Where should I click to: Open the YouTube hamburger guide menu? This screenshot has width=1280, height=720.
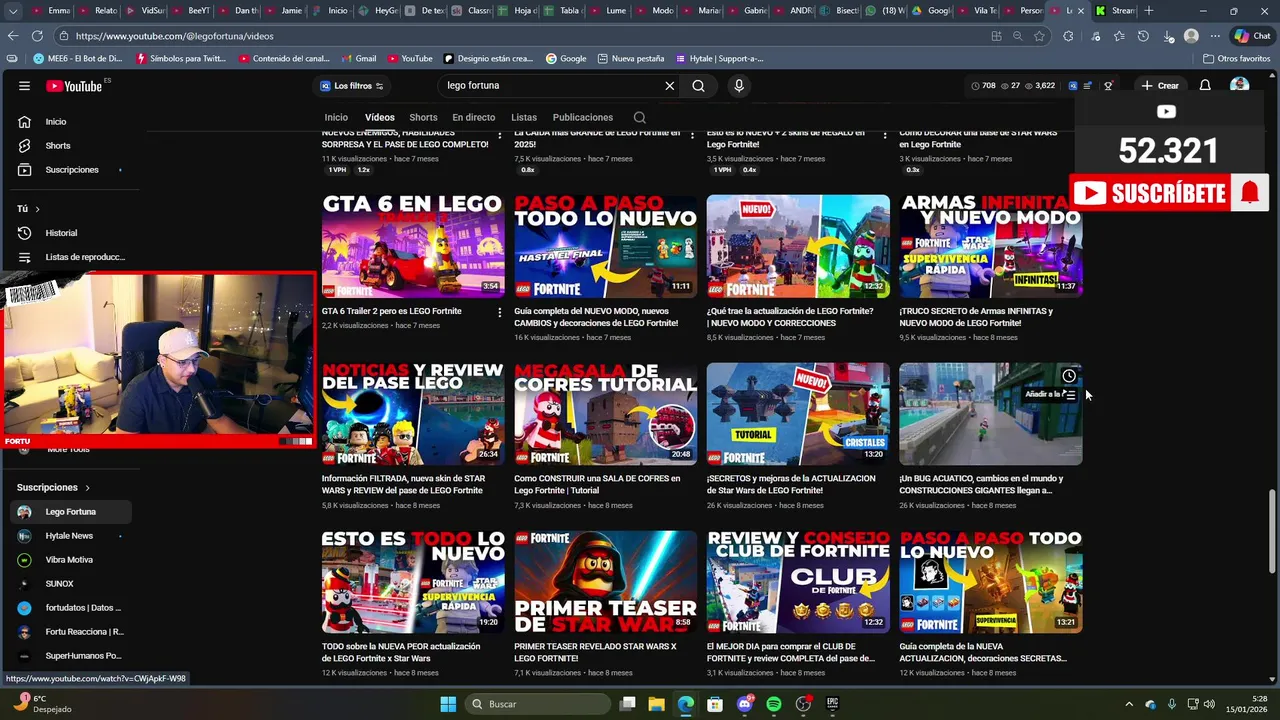tap(24, 86)
